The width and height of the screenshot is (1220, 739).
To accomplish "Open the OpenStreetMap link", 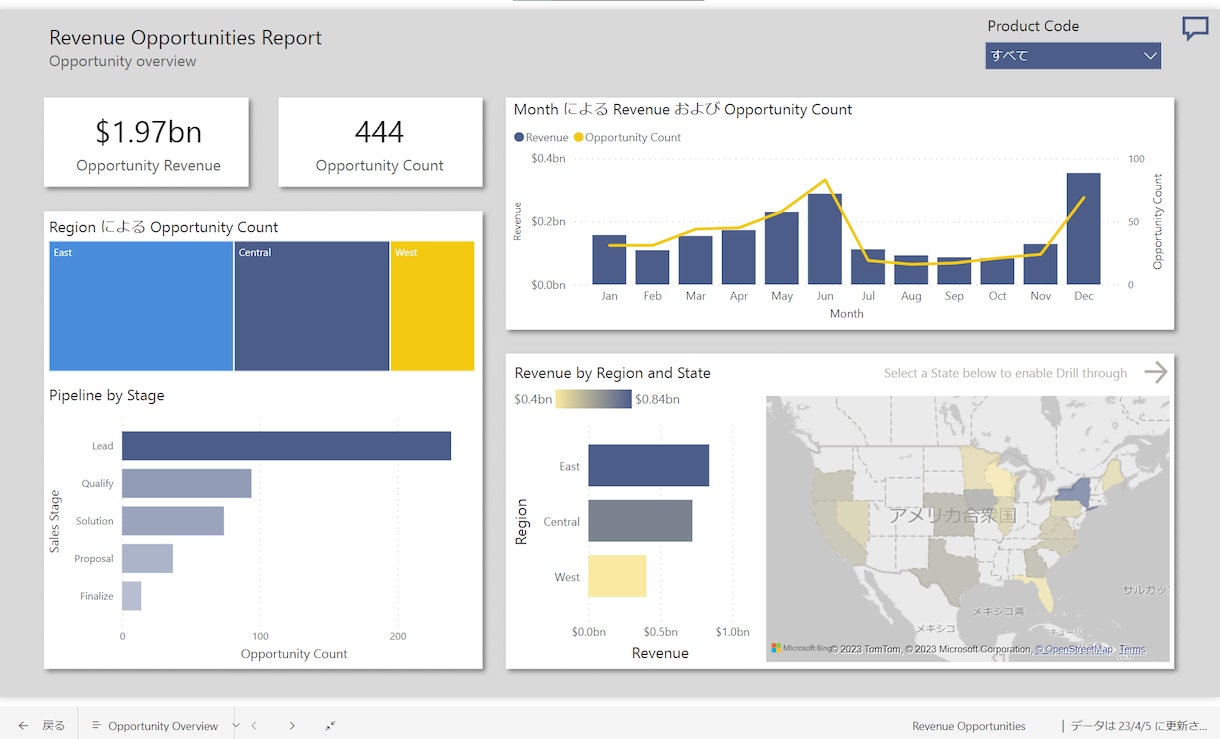I will coord(1073,650).
